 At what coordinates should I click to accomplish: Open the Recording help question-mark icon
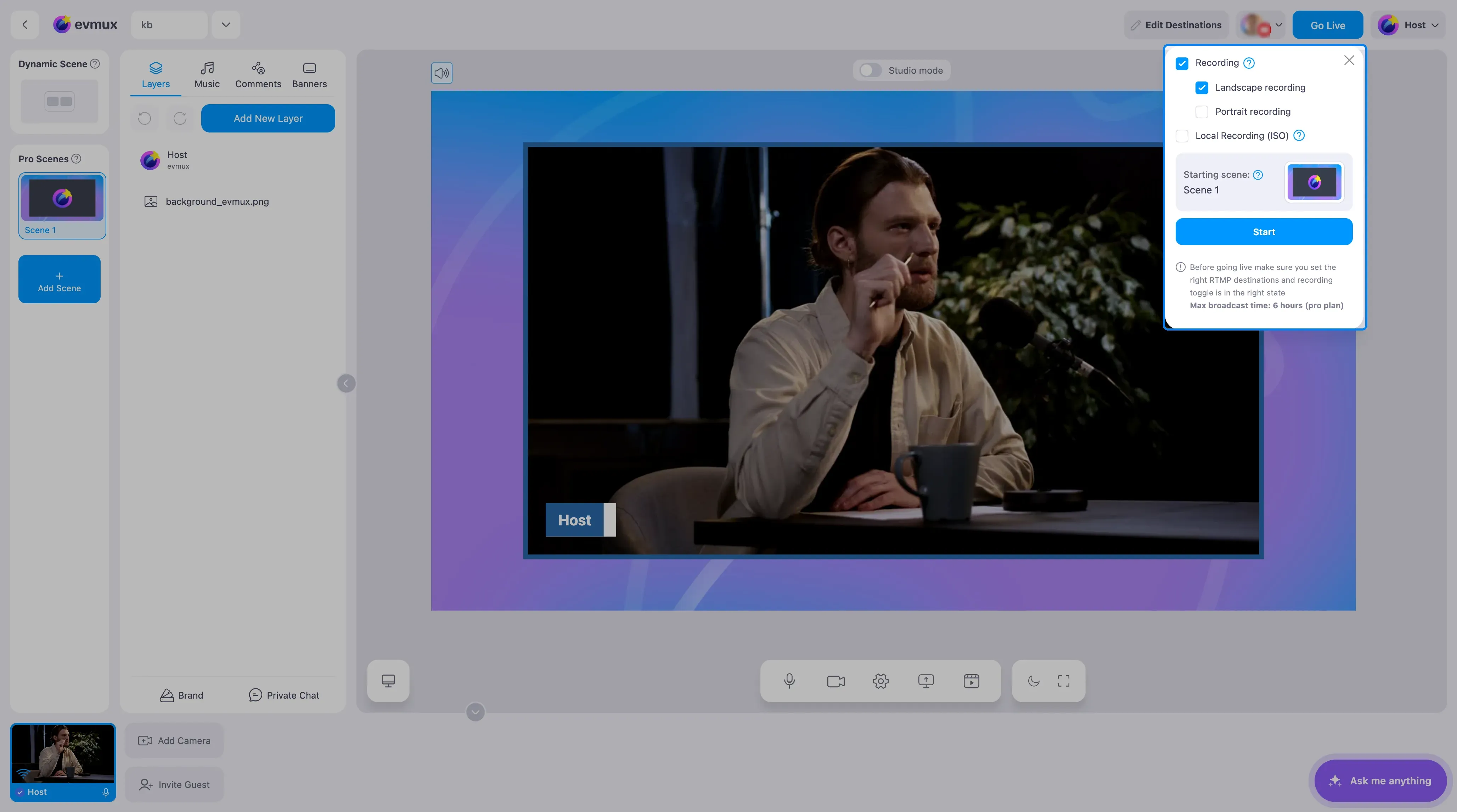coord(1249,63)
